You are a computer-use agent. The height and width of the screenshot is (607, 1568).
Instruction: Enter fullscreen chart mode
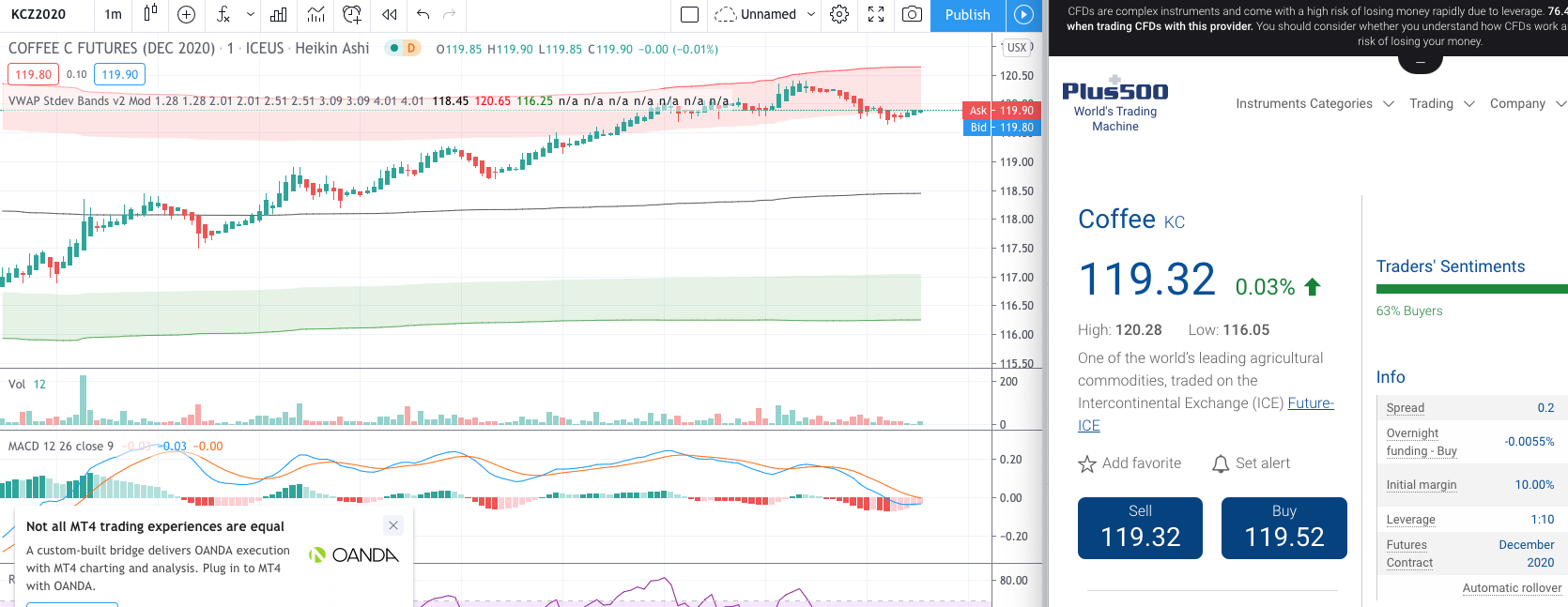click(876, 14)
